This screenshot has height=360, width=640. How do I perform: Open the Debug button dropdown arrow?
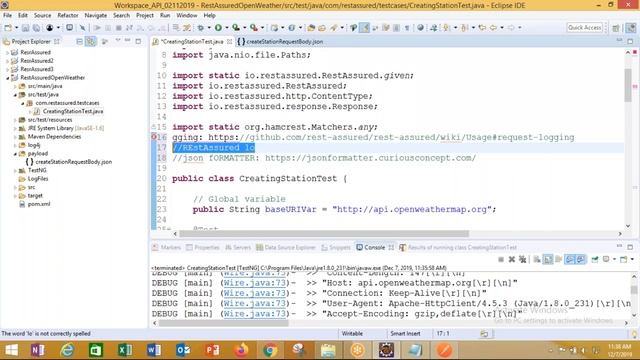coord(209,28)
